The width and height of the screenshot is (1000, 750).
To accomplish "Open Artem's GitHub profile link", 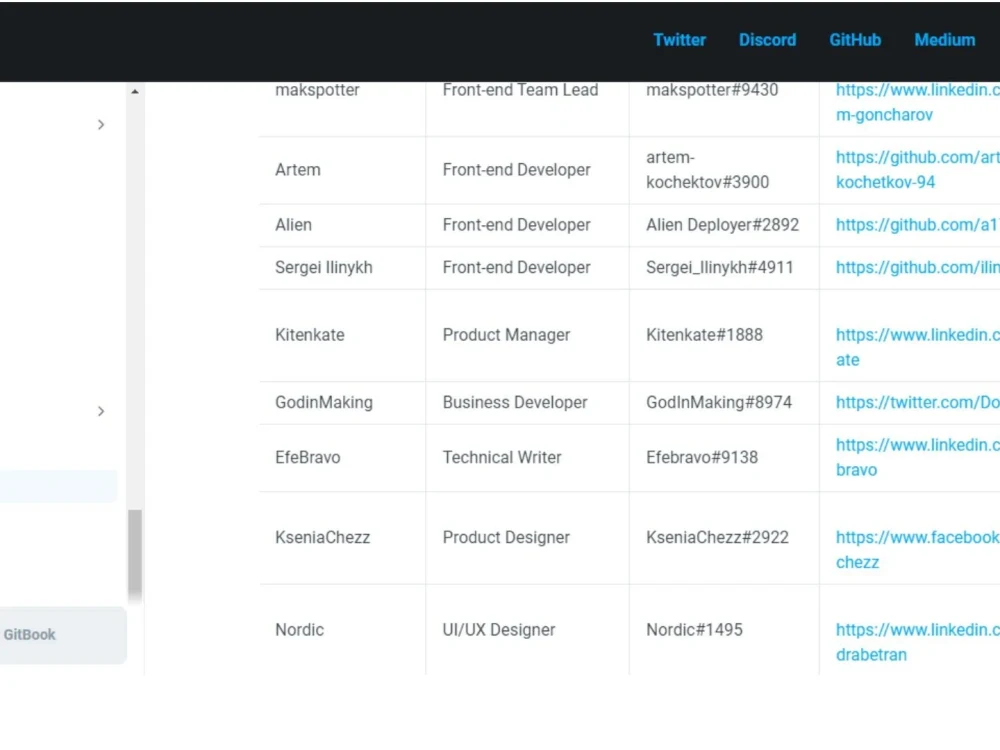I will [x=918, y=170].
